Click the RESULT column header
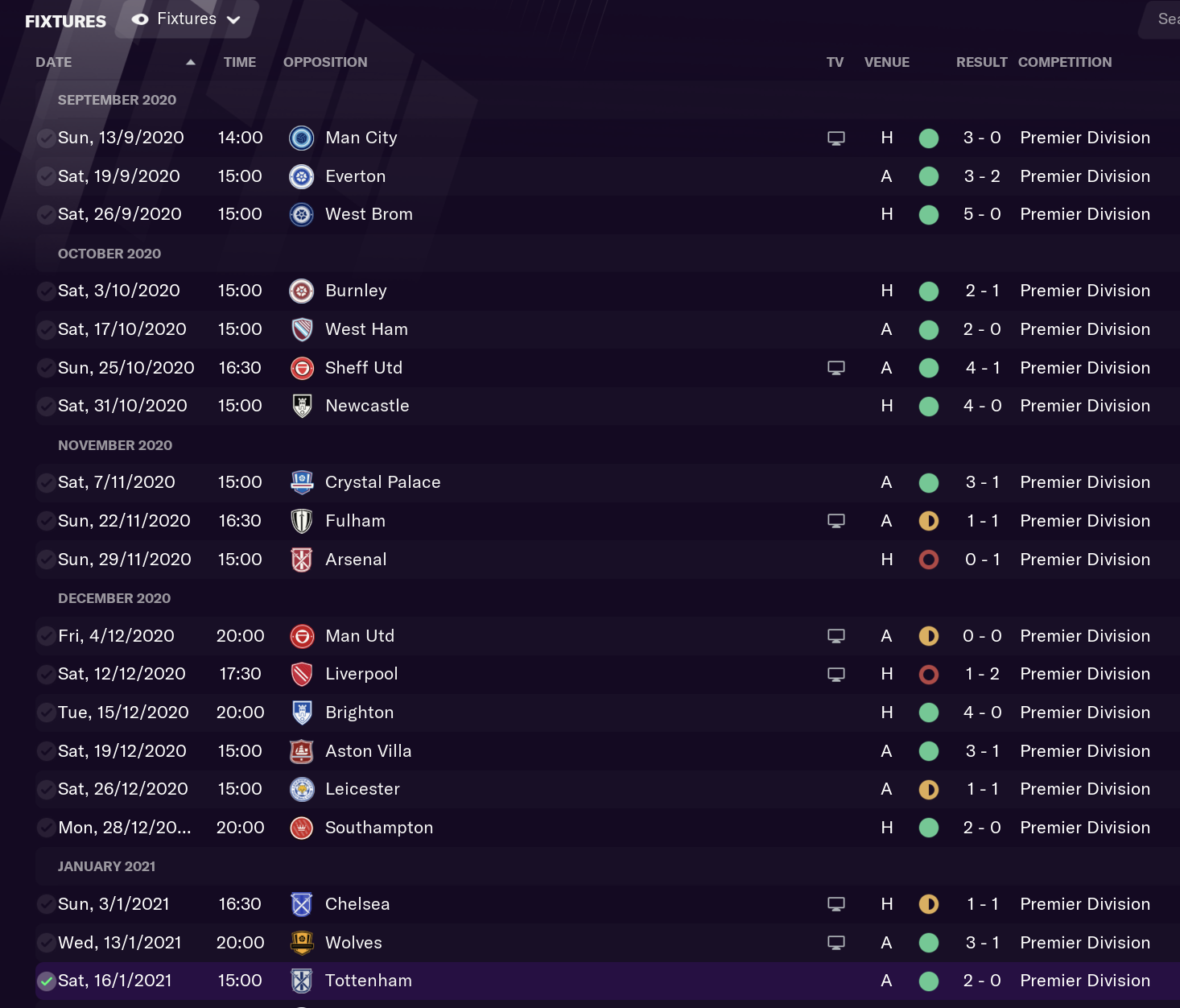Viewport: 1180px width, 1008px height. (981, 62)
